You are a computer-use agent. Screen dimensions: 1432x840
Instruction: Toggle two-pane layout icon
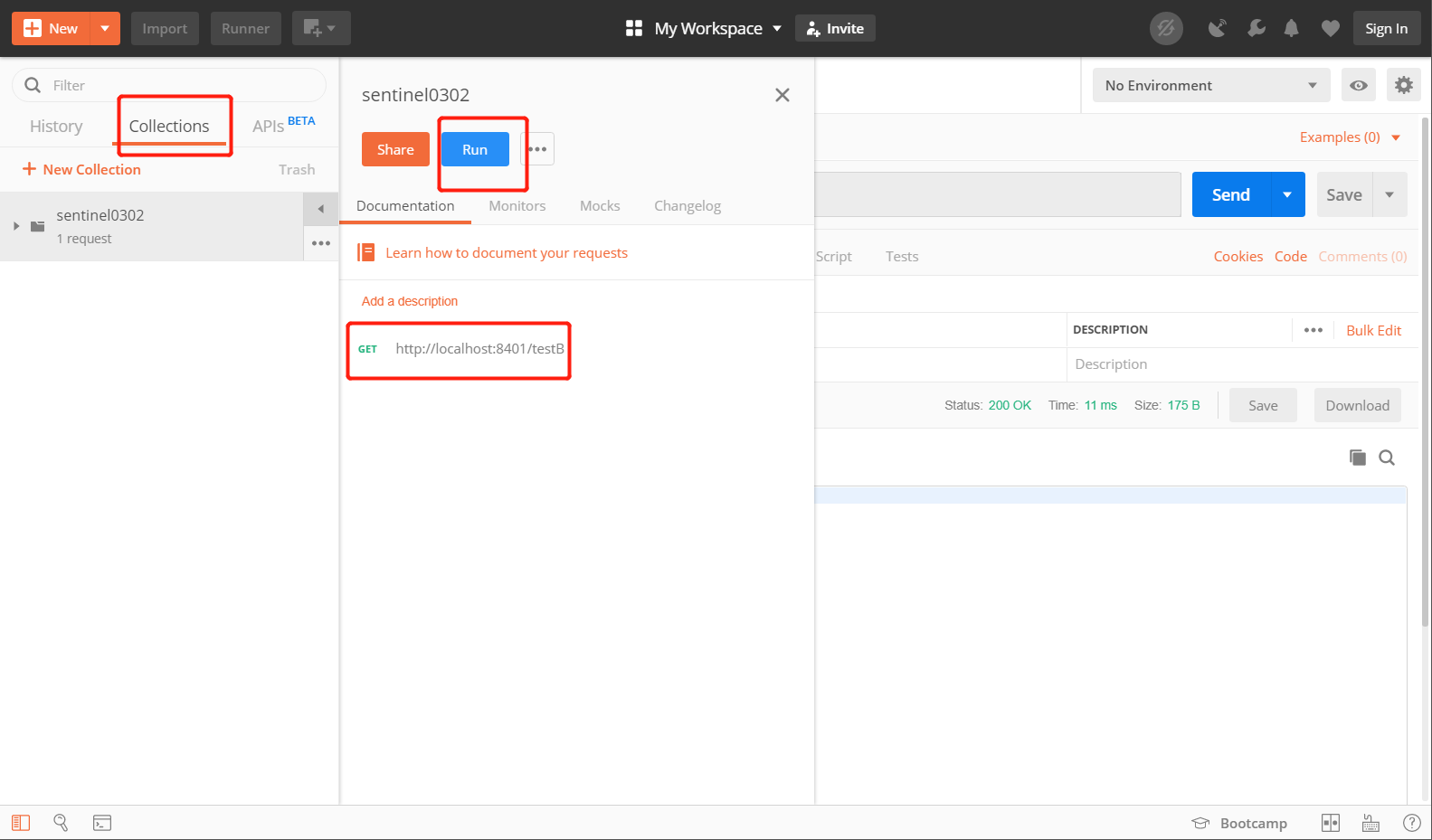pos(1331,823)
